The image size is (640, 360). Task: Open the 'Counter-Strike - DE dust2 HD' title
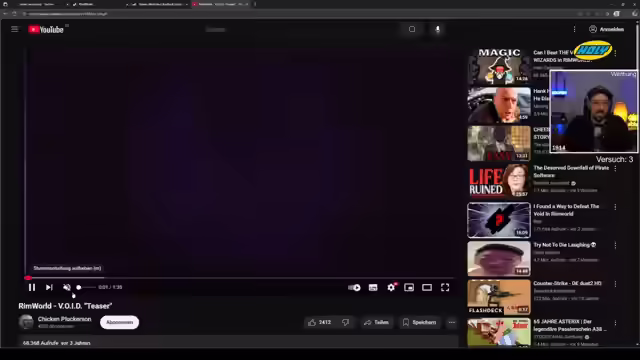pyautogui.click(x=567, y=283)
